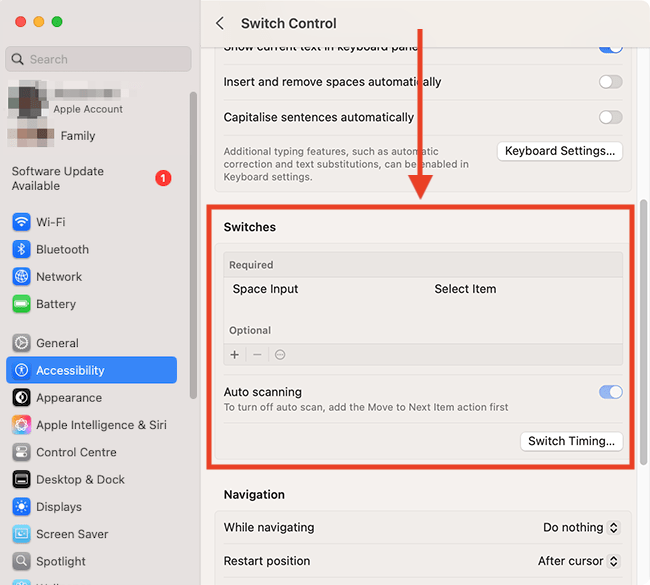The width and height of the screenshot is (650, 585).
Task: Select the Network globe icon
Action: coord(21,277)
